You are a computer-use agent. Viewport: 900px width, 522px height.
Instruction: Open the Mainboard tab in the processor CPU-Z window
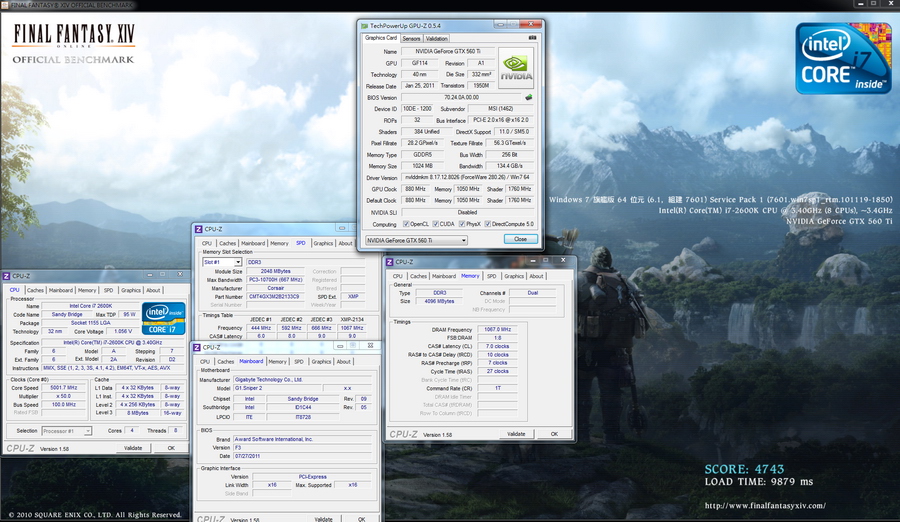61,290
